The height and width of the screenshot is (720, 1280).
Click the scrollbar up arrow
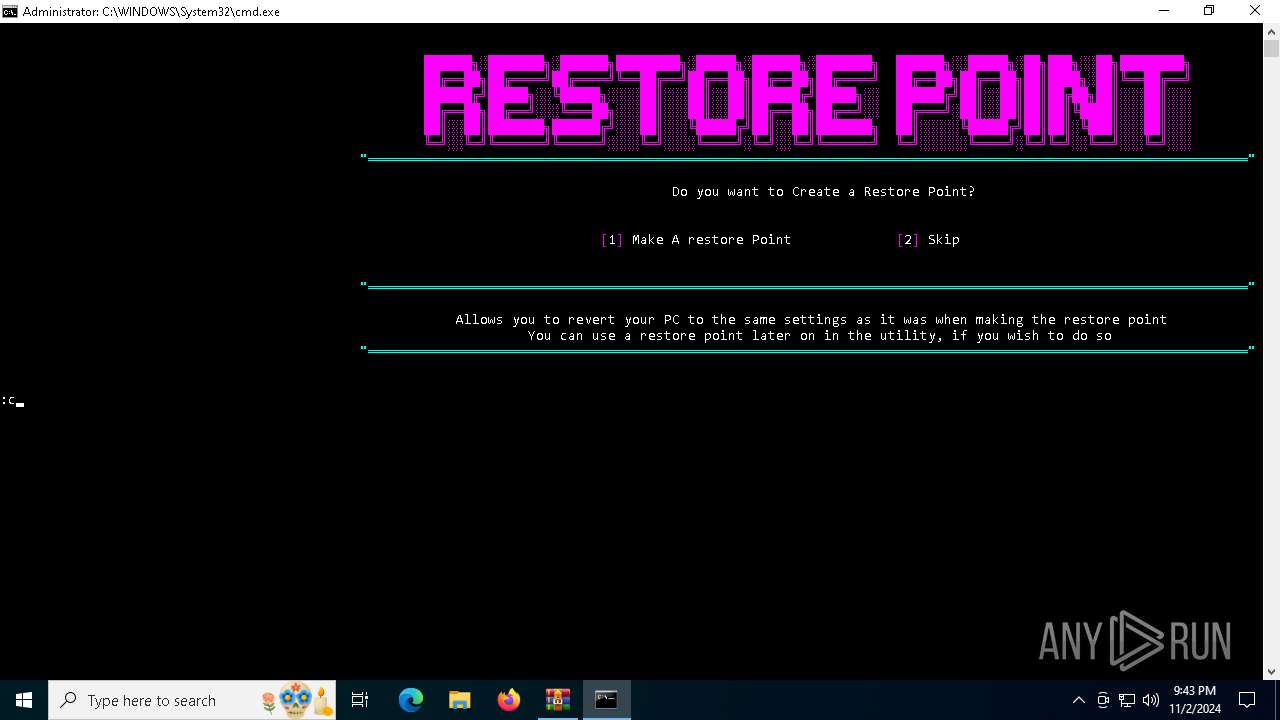click(1271, 31)
